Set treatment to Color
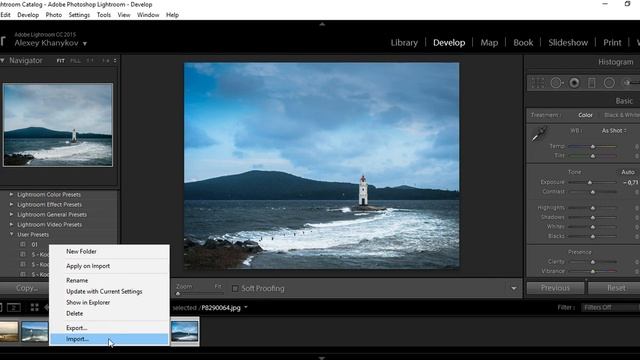The width and height of the screenshot is (640, 360). click(x=585, y=115)
